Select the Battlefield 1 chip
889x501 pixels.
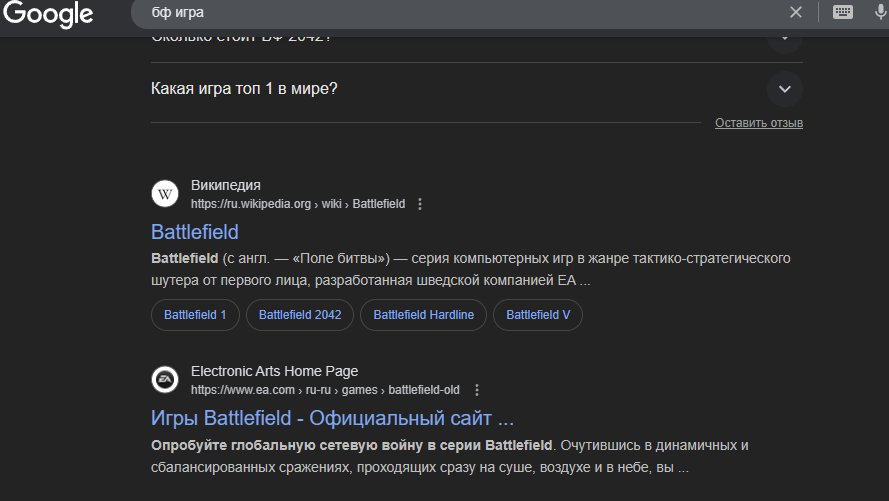point(195,315)
